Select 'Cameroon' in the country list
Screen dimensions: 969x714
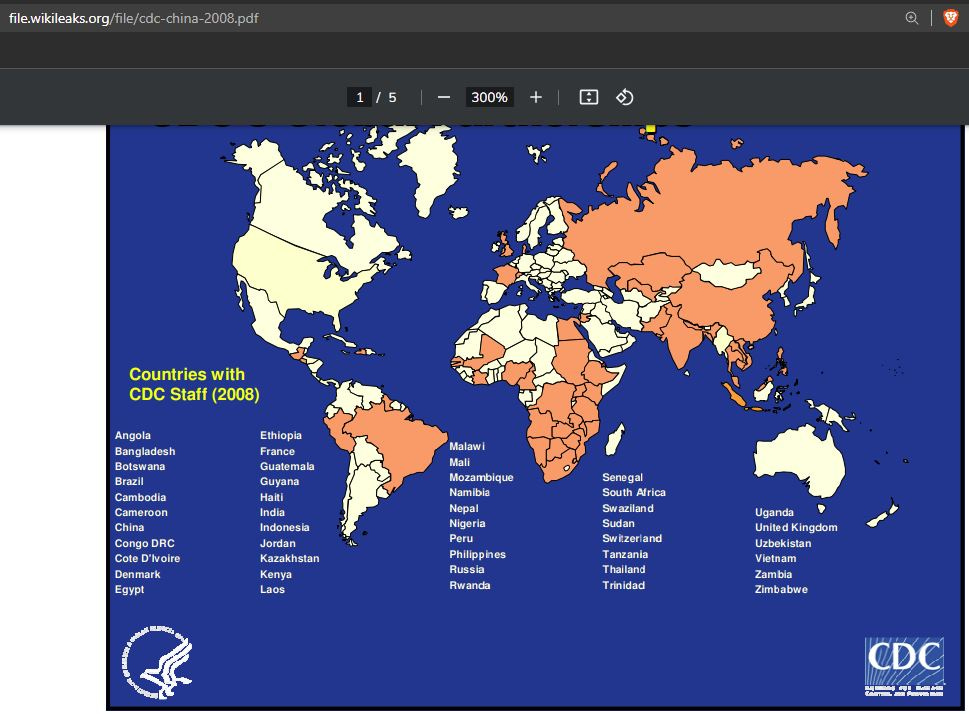click(142, 512)
